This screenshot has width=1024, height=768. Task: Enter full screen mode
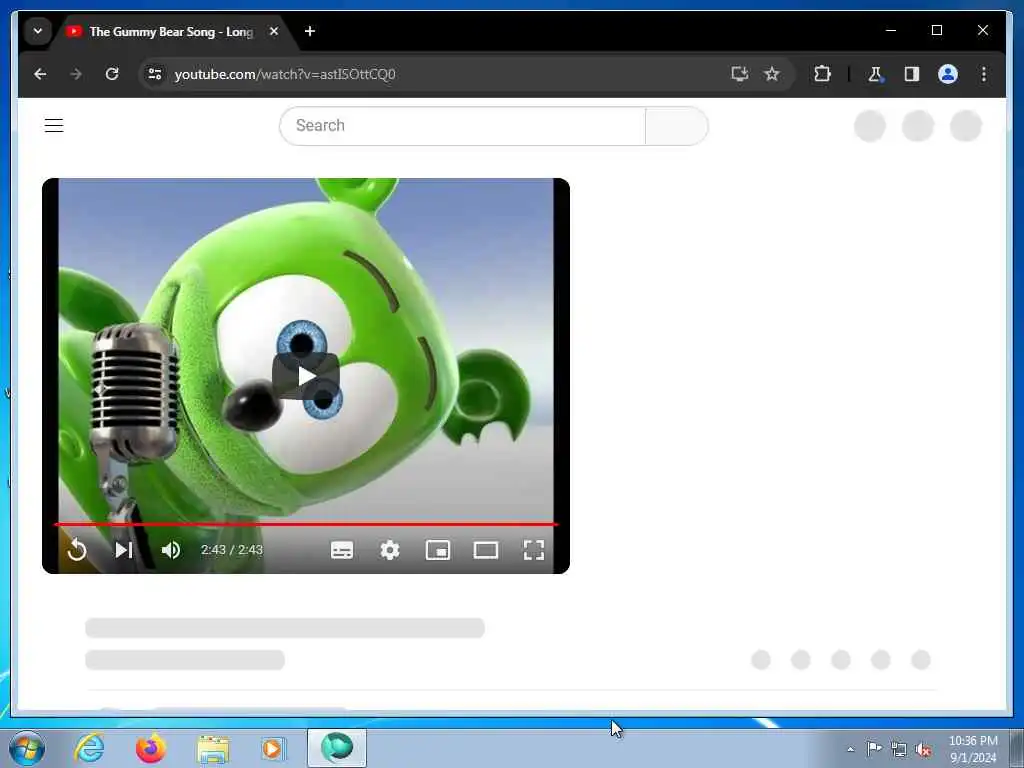point(534,550)
